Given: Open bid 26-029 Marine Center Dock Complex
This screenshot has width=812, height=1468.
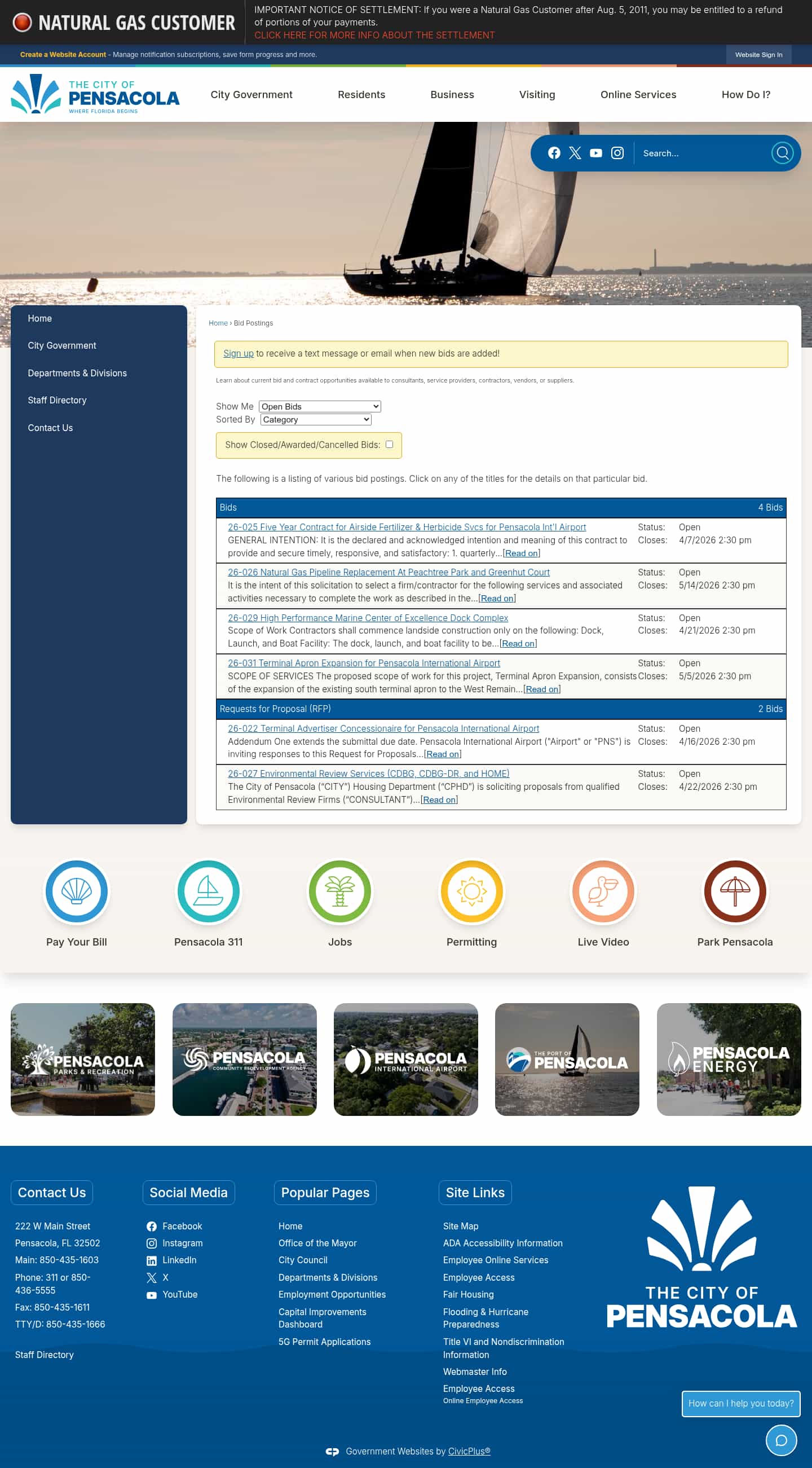Looking at the screenshot, I should pos(368,618).
